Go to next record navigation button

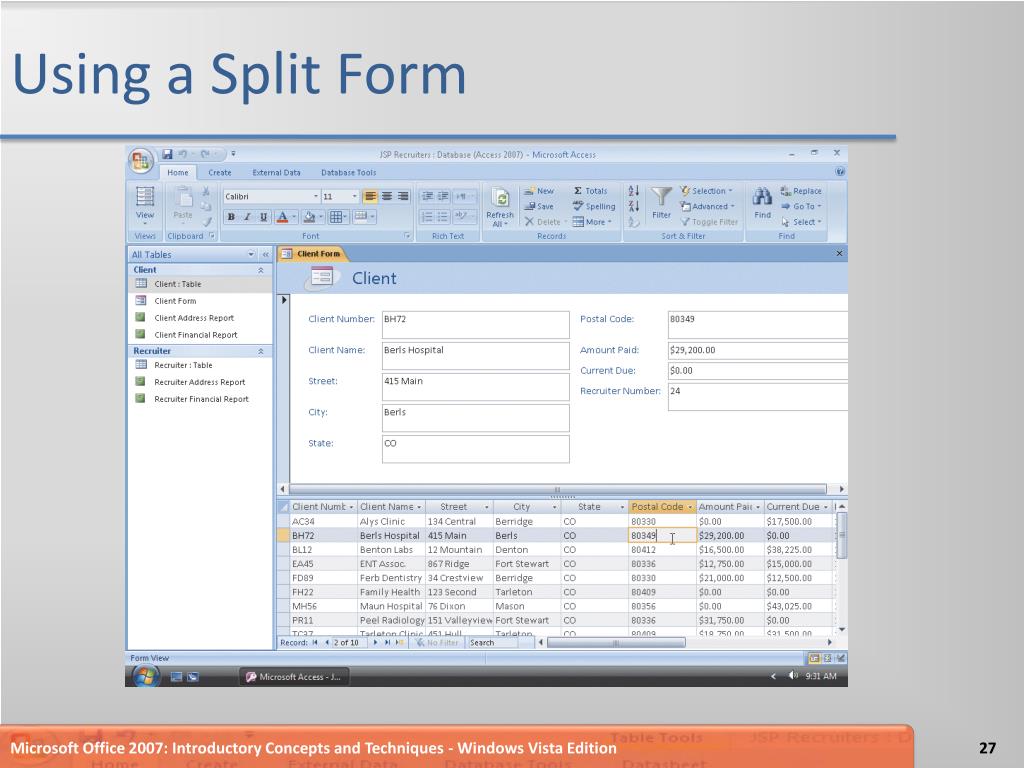375,643
